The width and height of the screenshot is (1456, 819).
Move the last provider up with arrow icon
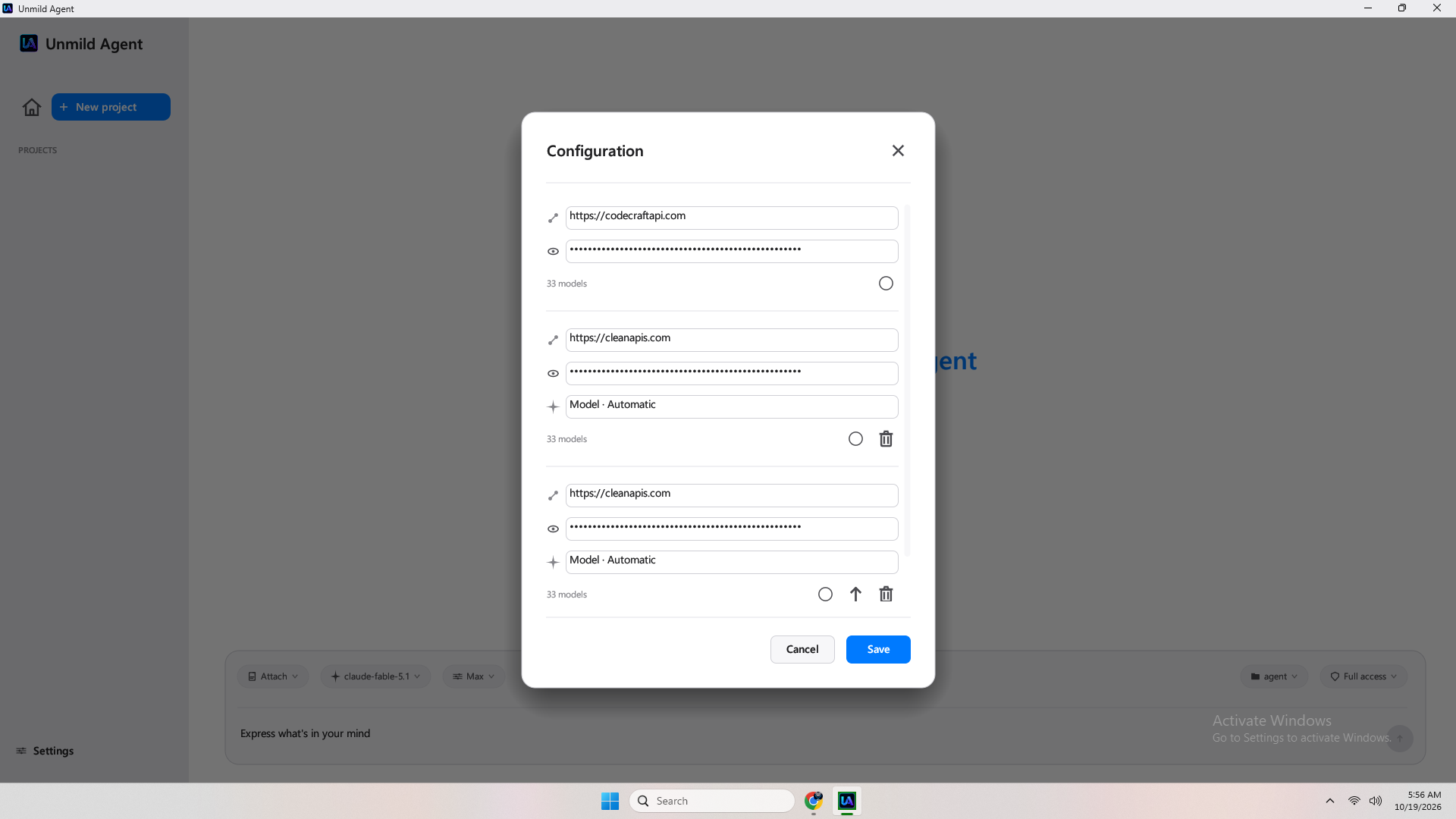point(855,595)
